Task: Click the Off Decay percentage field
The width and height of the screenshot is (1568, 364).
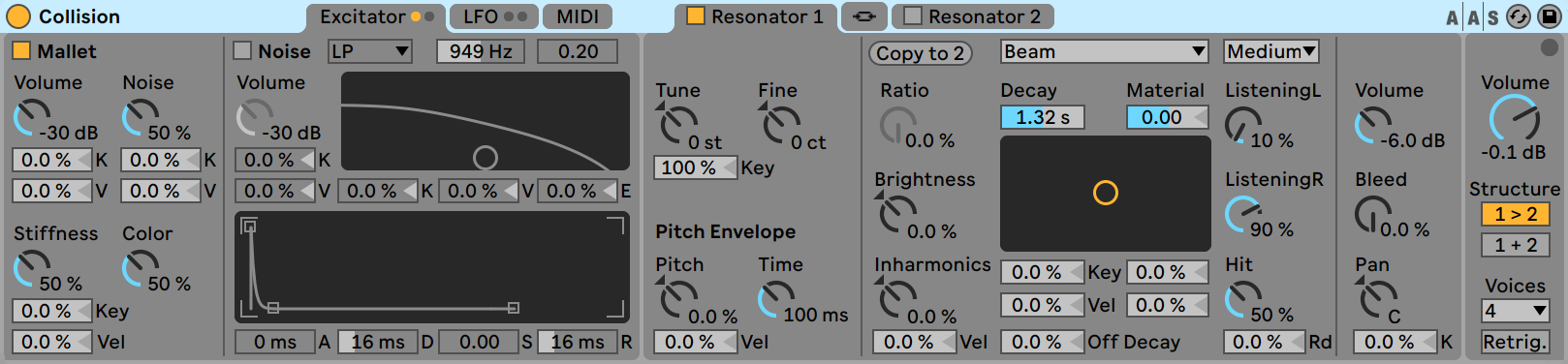Action: tap(1043, 342)
